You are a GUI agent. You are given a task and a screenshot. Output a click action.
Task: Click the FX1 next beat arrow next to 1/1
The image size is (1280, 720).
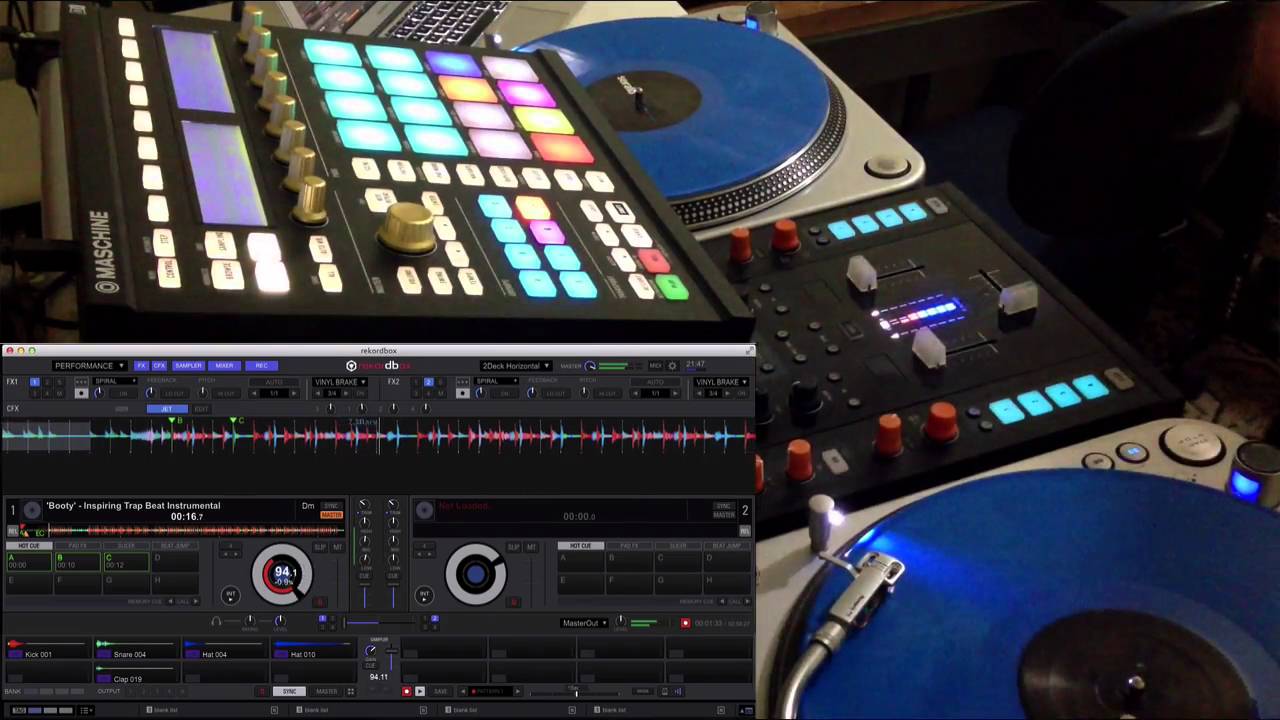tap(294, 393)
